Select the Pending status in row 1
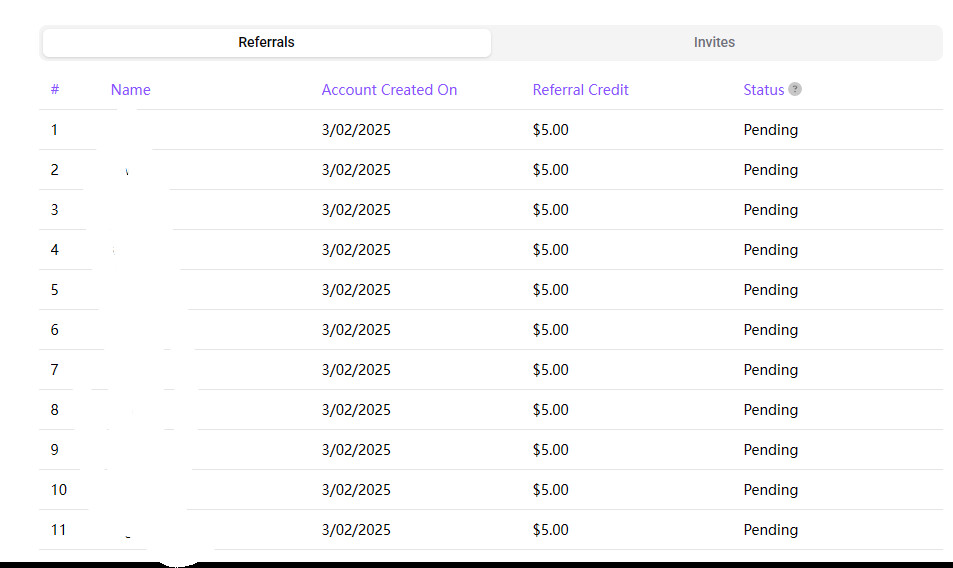 770,130
